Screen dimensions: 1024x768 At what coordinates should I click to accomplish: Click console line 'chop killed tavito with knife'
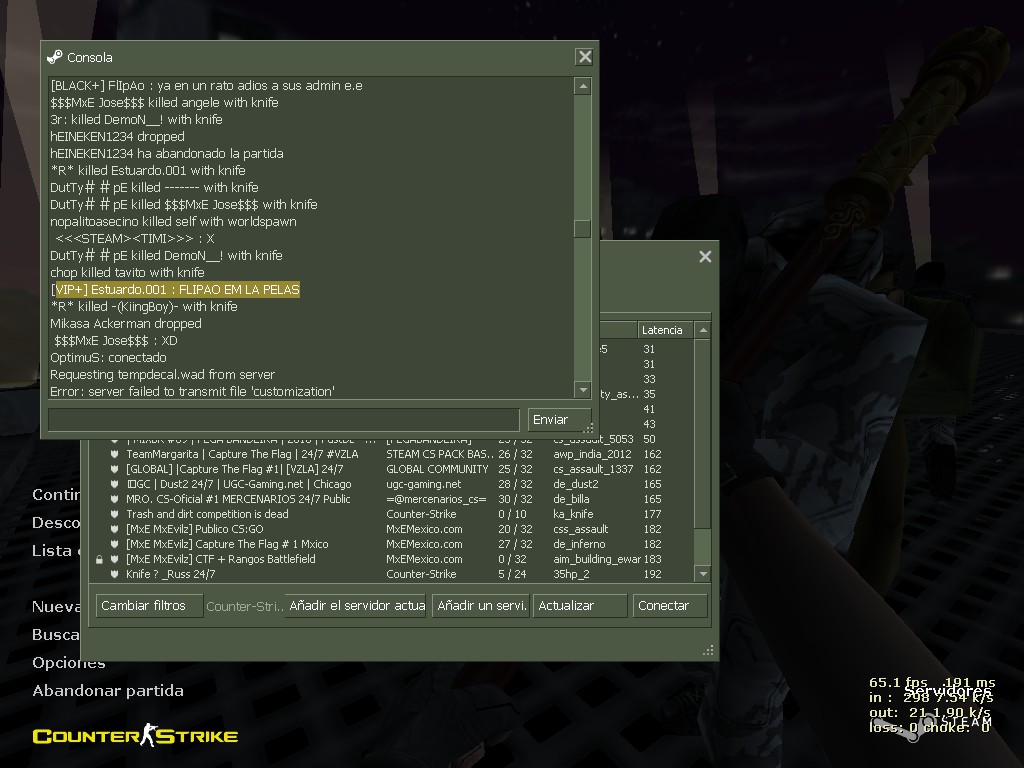coord(127,272)
